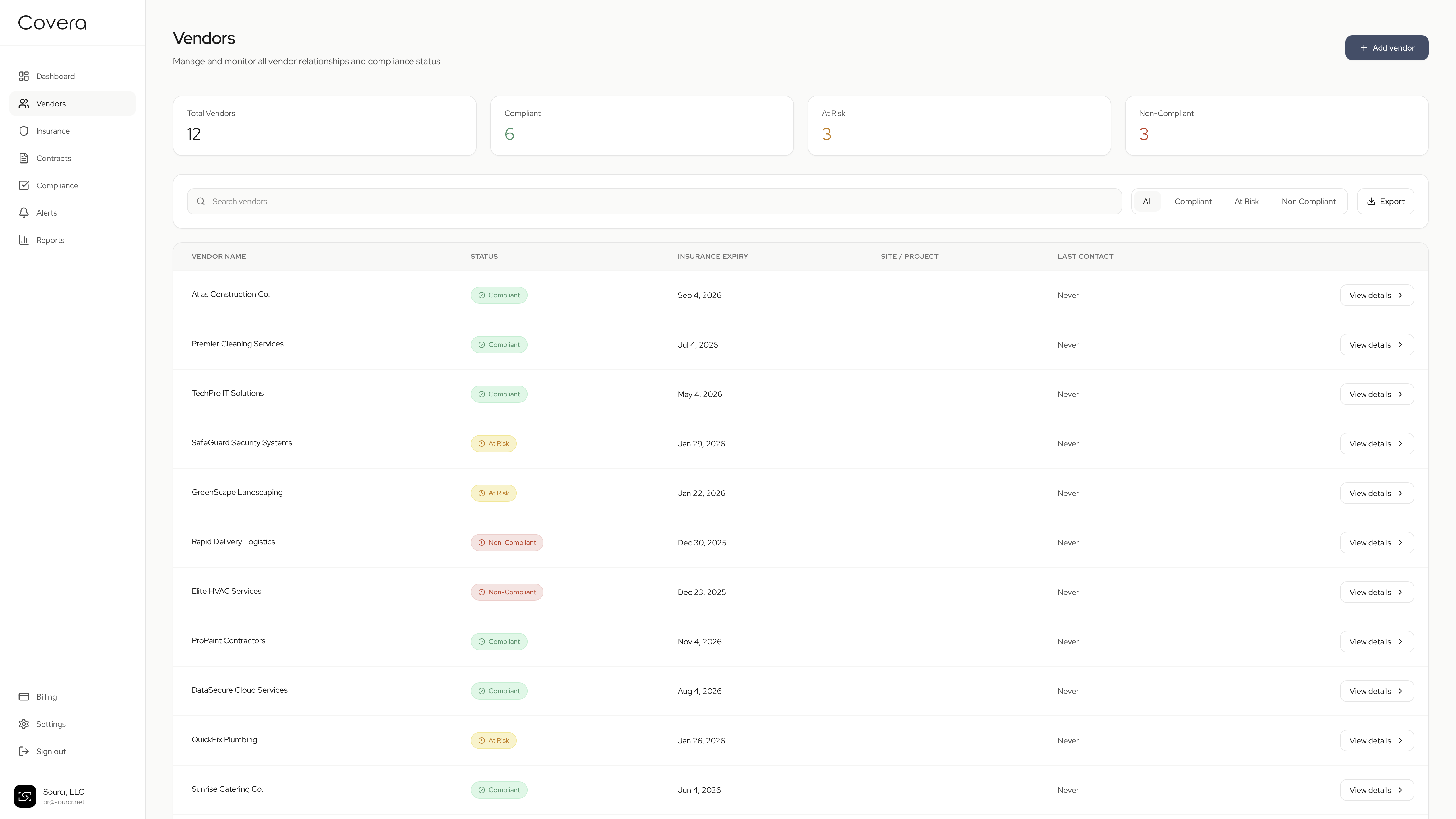Select the At Risk filter tab
This screenshot has width=1456, height=819.
point(1246,202)
